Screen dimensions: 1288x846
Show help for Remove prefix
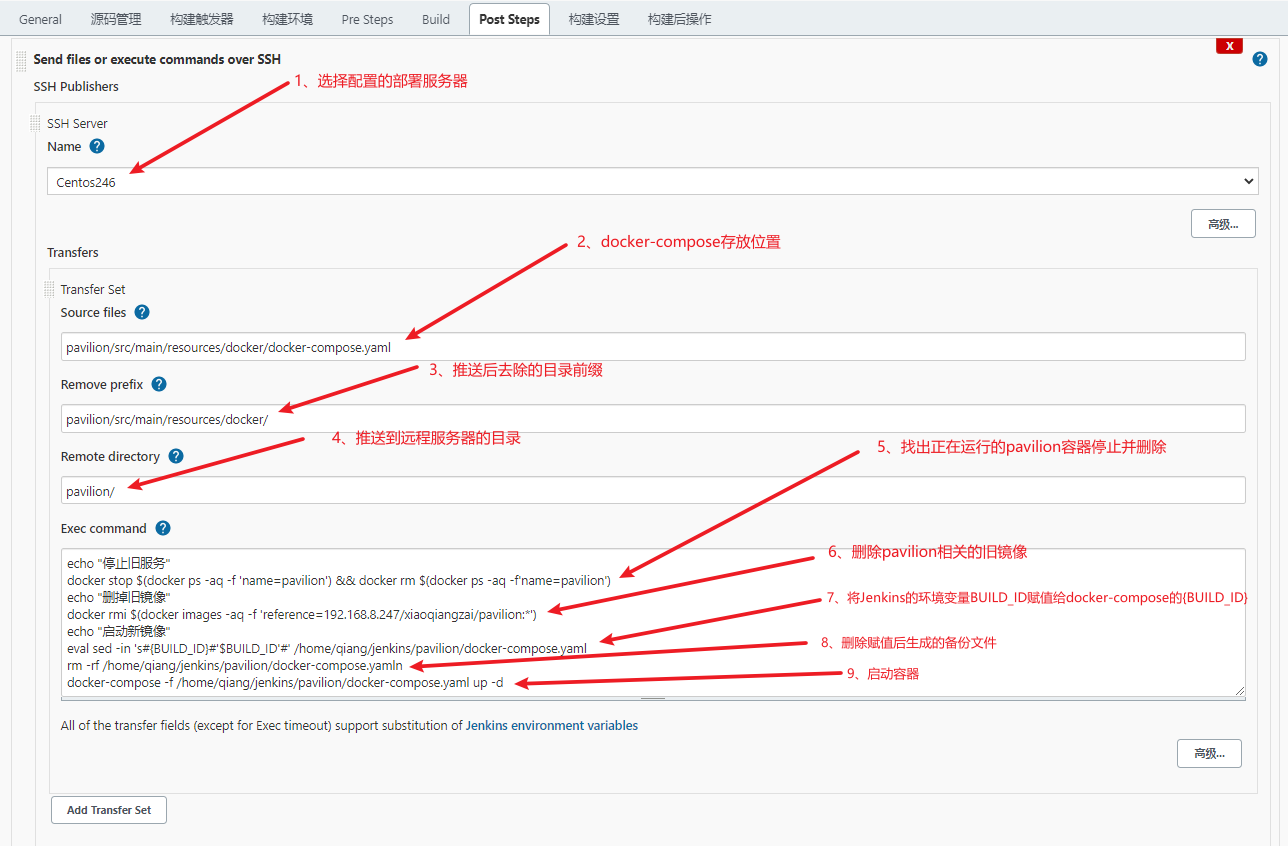[x=159, y=384]
